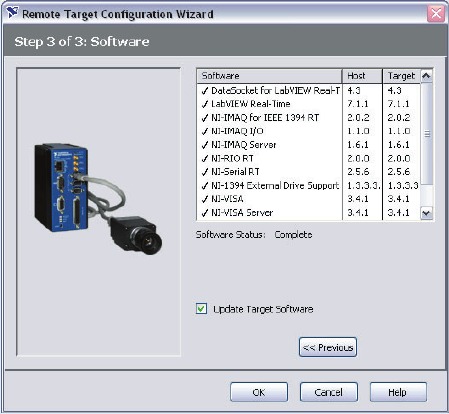This screenshot has height=414, width=449.
Task: Click the << Previous button
Action: click(328, 347)
